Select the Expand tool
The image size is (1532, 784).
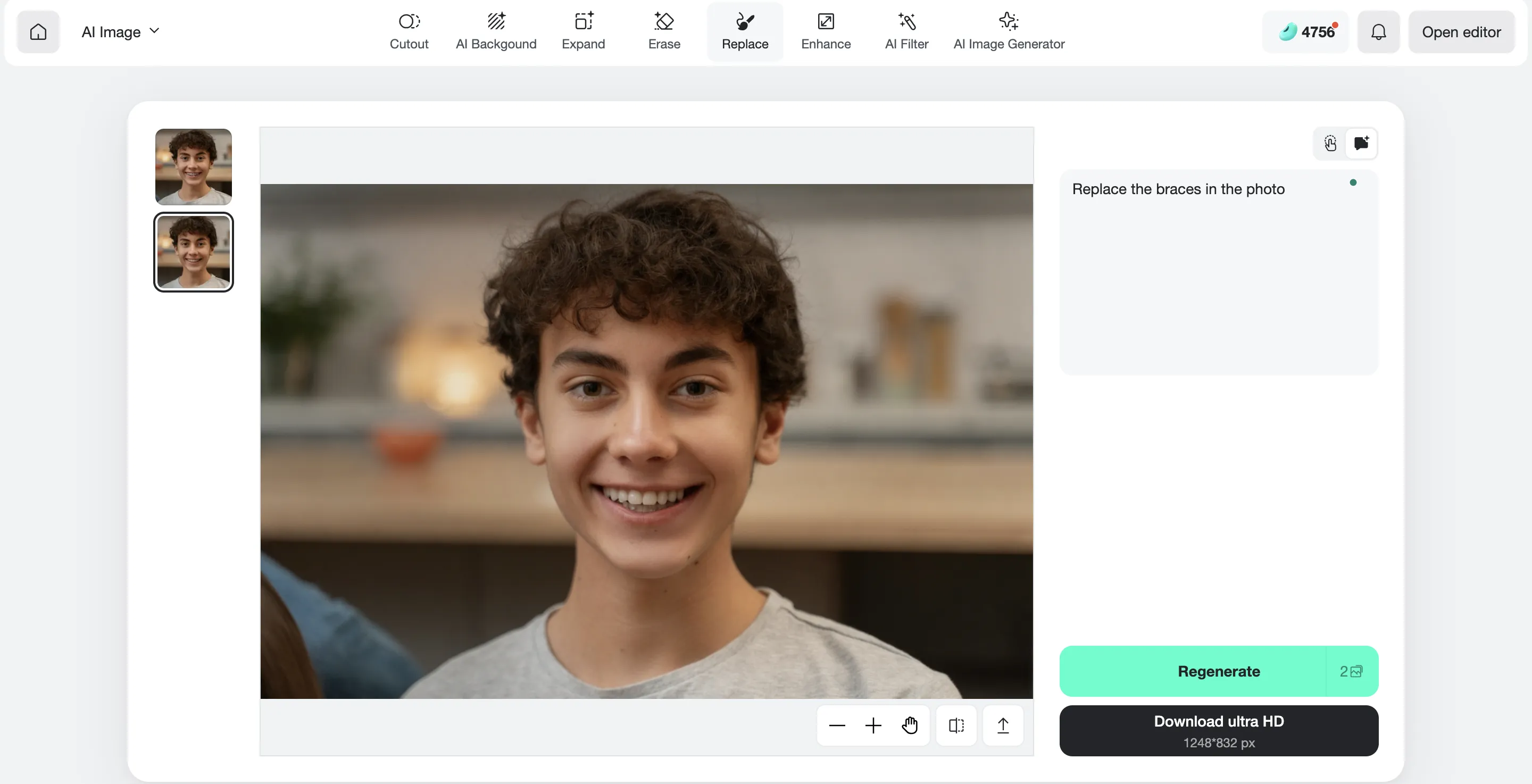point(584,31)
